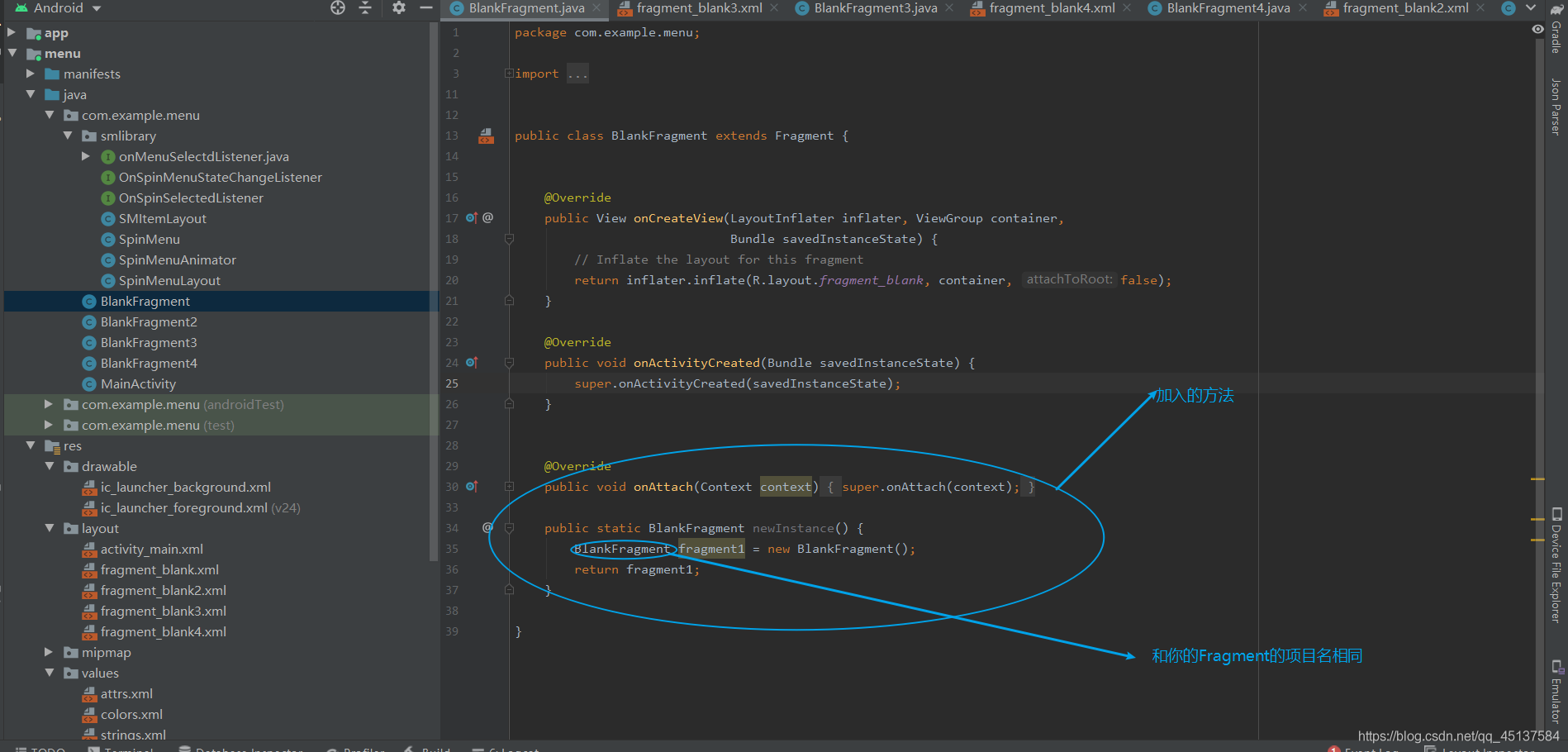Collapse the res folder
The height and width of the screenshot is (752, 1568).
[31, 445]
